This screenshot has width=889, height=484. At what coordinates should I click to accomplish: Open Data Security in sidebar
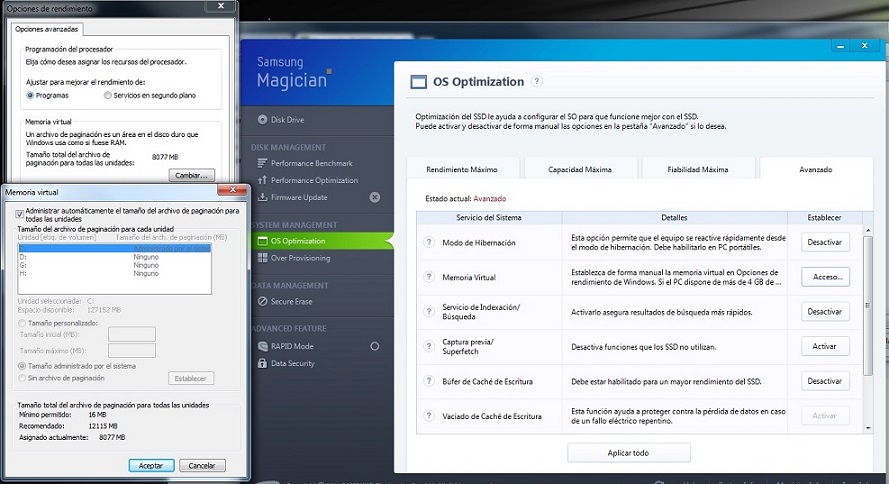point(286,363)
